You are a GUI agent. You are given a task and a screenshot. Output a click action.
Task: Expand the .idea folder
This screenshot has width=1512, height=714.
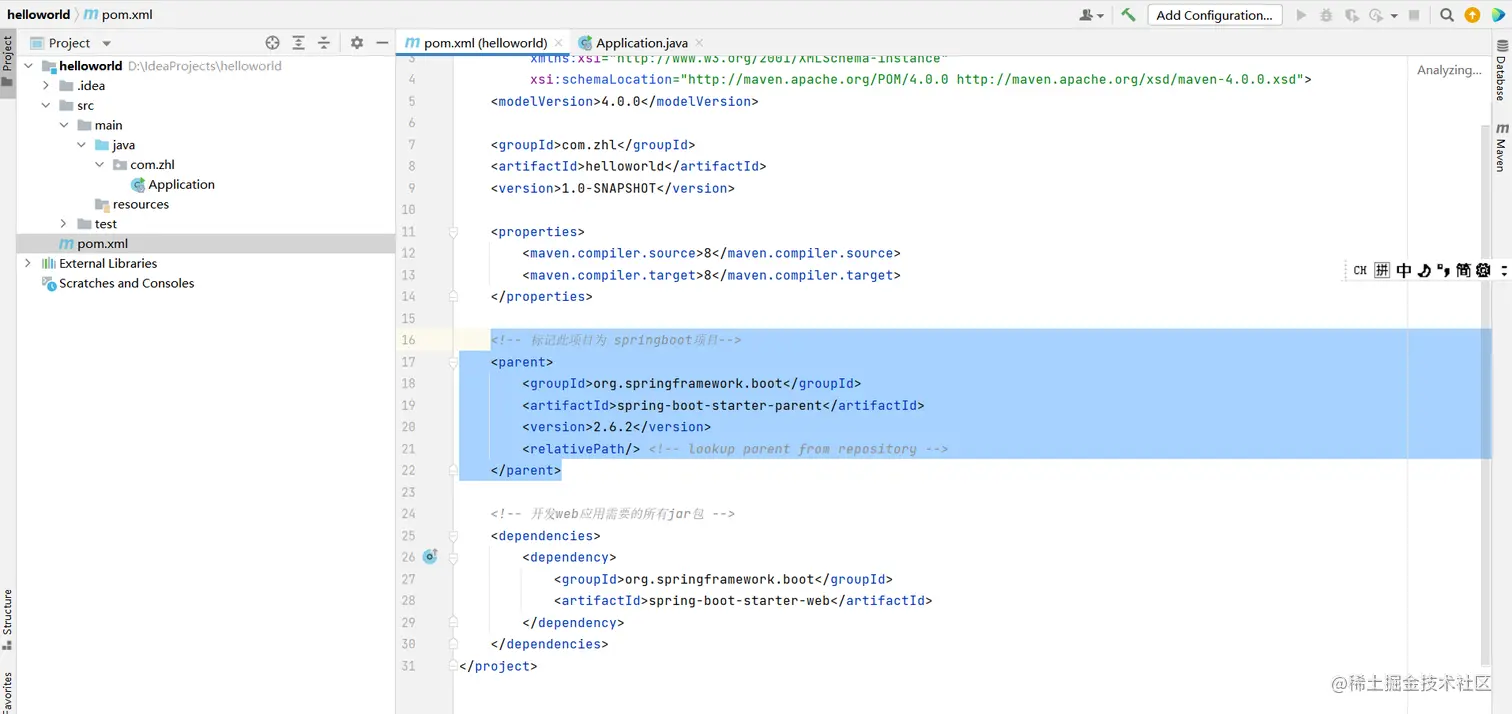point(46,86)
